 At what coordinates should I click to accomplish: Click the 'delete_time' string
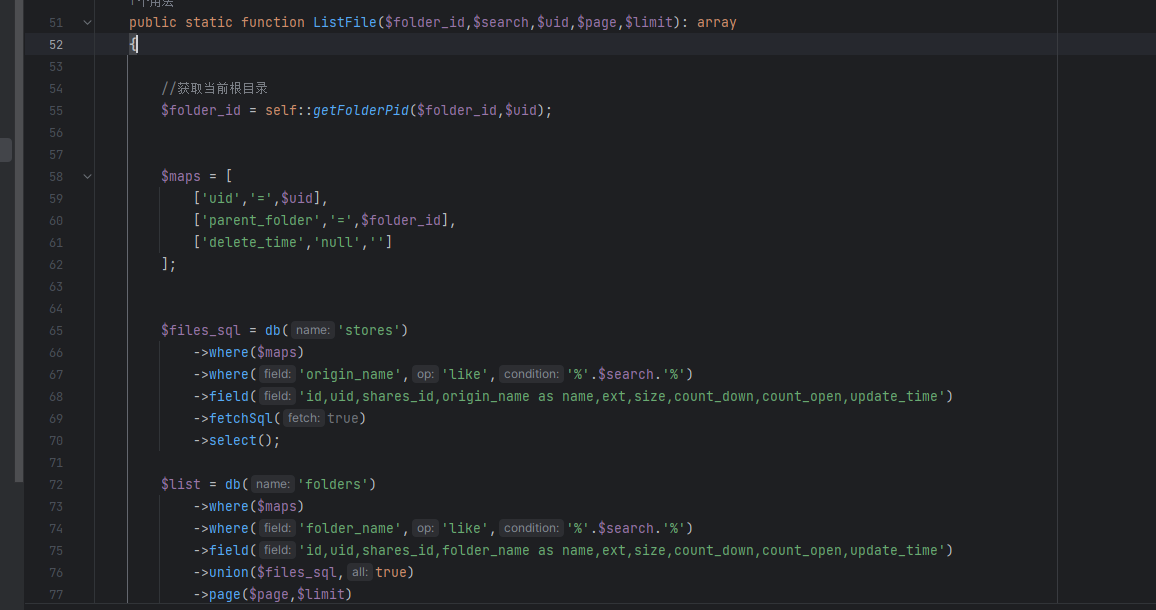254,242
